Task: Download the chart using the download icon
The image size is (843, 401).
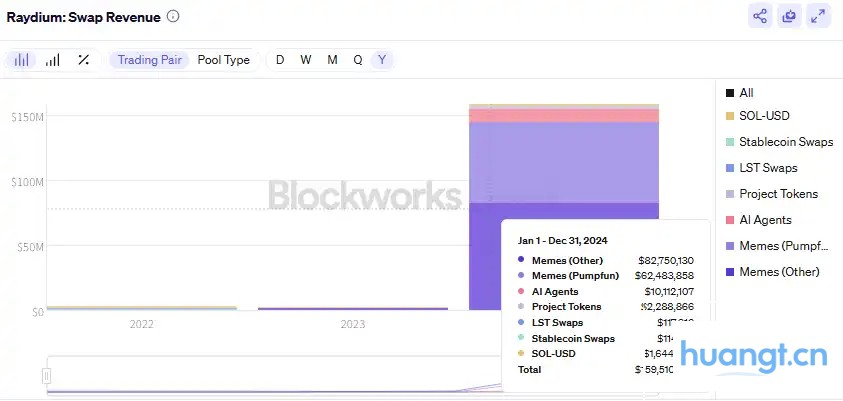Action: coord(789,16)
